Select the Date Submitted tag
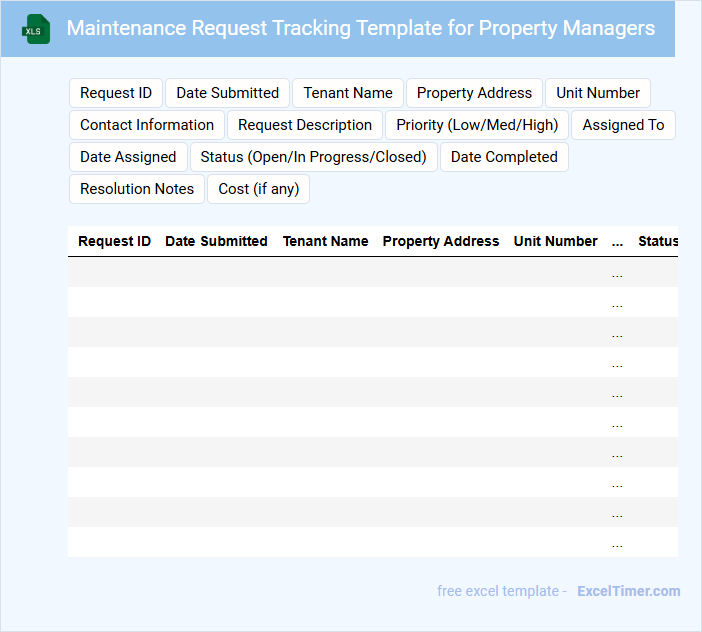 point(227,93)
